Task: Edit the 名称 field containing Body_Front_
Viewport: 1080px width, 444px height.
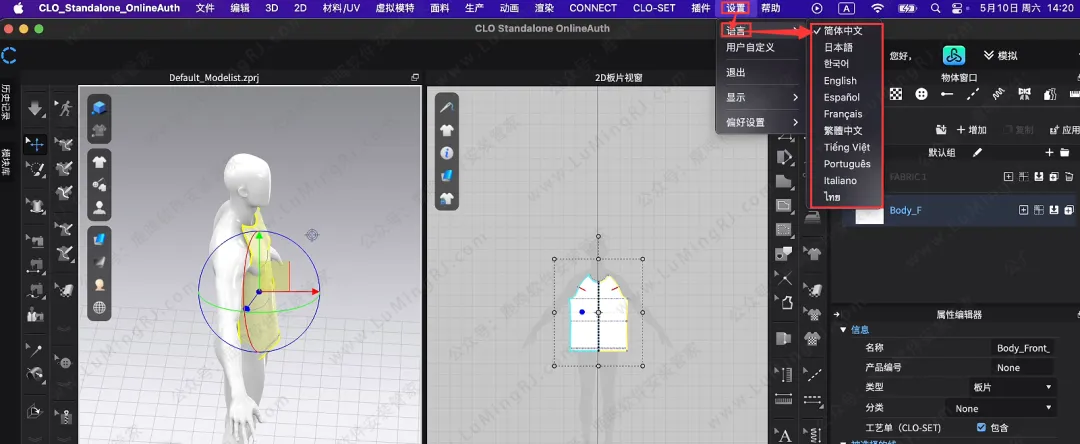Action: [1023, 348]
